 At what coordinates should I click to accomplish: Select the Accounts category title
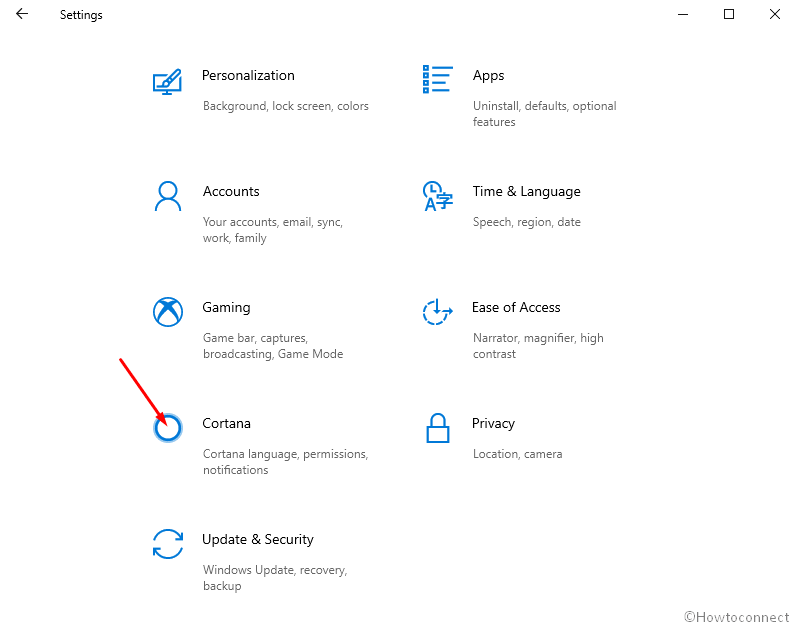click(x=231, y=192)
